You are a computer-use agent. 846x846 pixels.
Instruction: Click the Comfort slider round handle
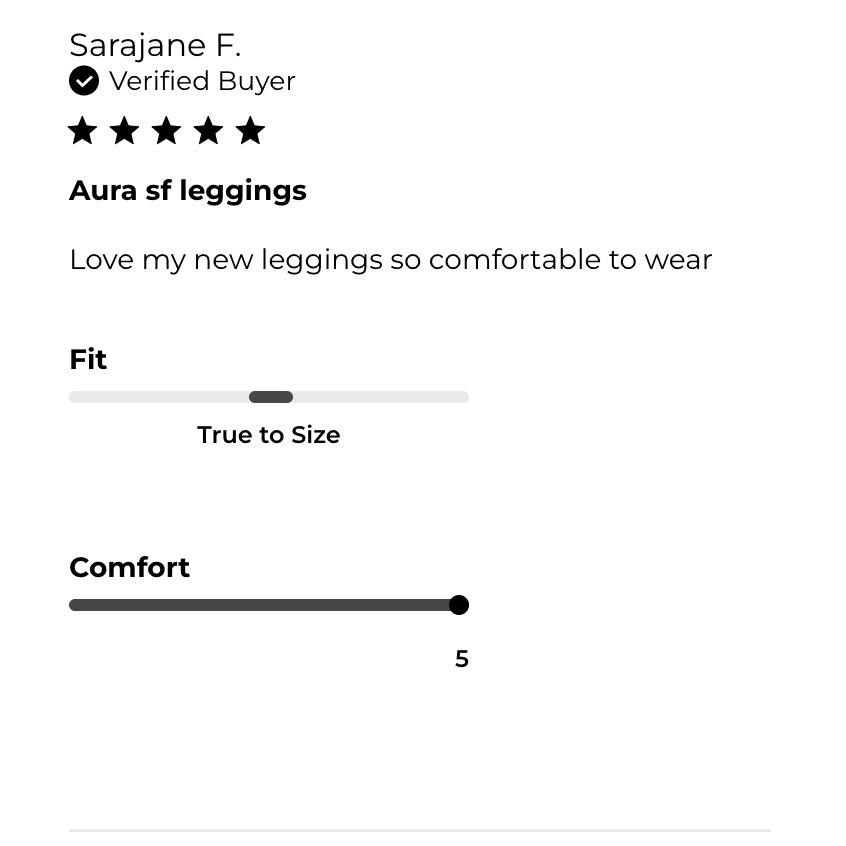pos(459,605)
